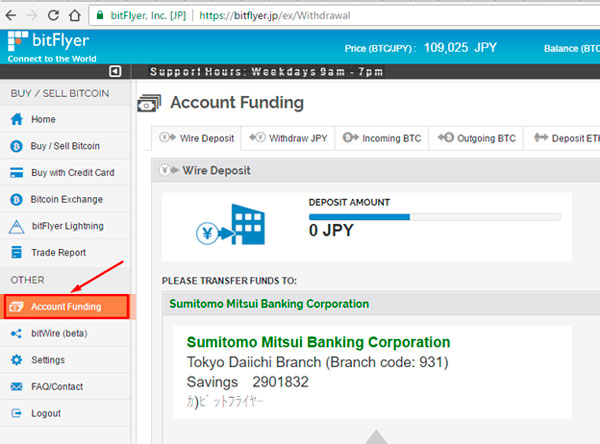Open Buy / Sell Bitcoin page
Image resolution: width=600 pixels, height=444 pixels.
[x=65, y=146]
